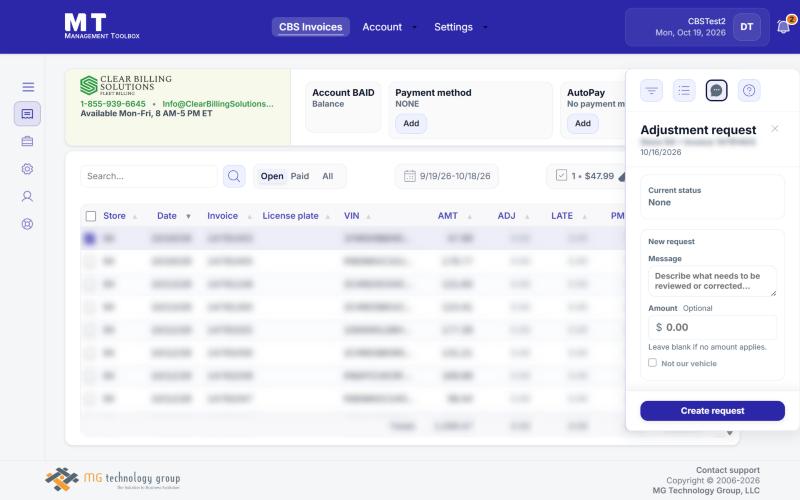Open the gear settings sidebar icon
The image size is (800, 500).
(x=28, y=169)
